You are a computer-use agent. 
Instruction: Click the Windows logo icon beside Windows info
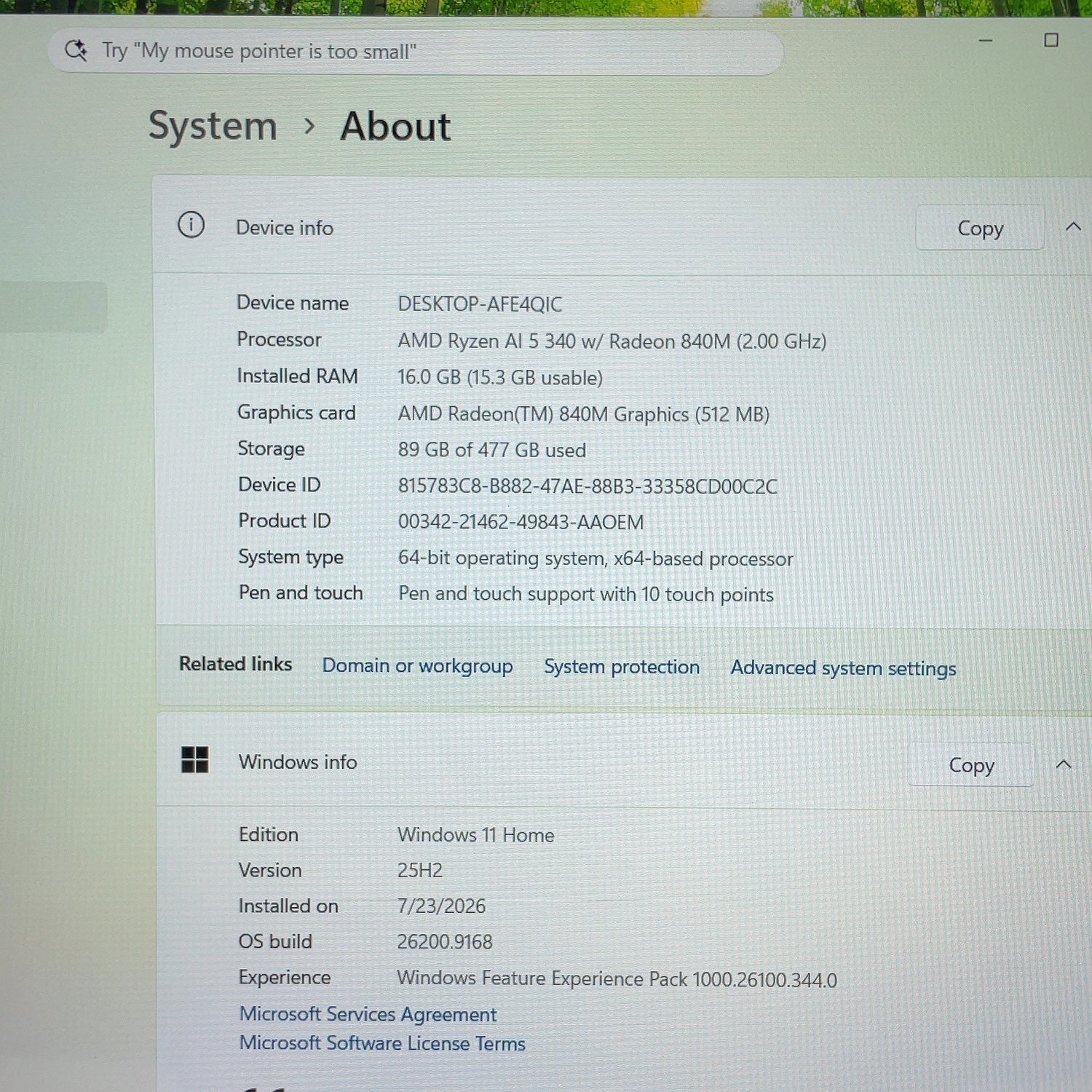(x=194, y=760)
